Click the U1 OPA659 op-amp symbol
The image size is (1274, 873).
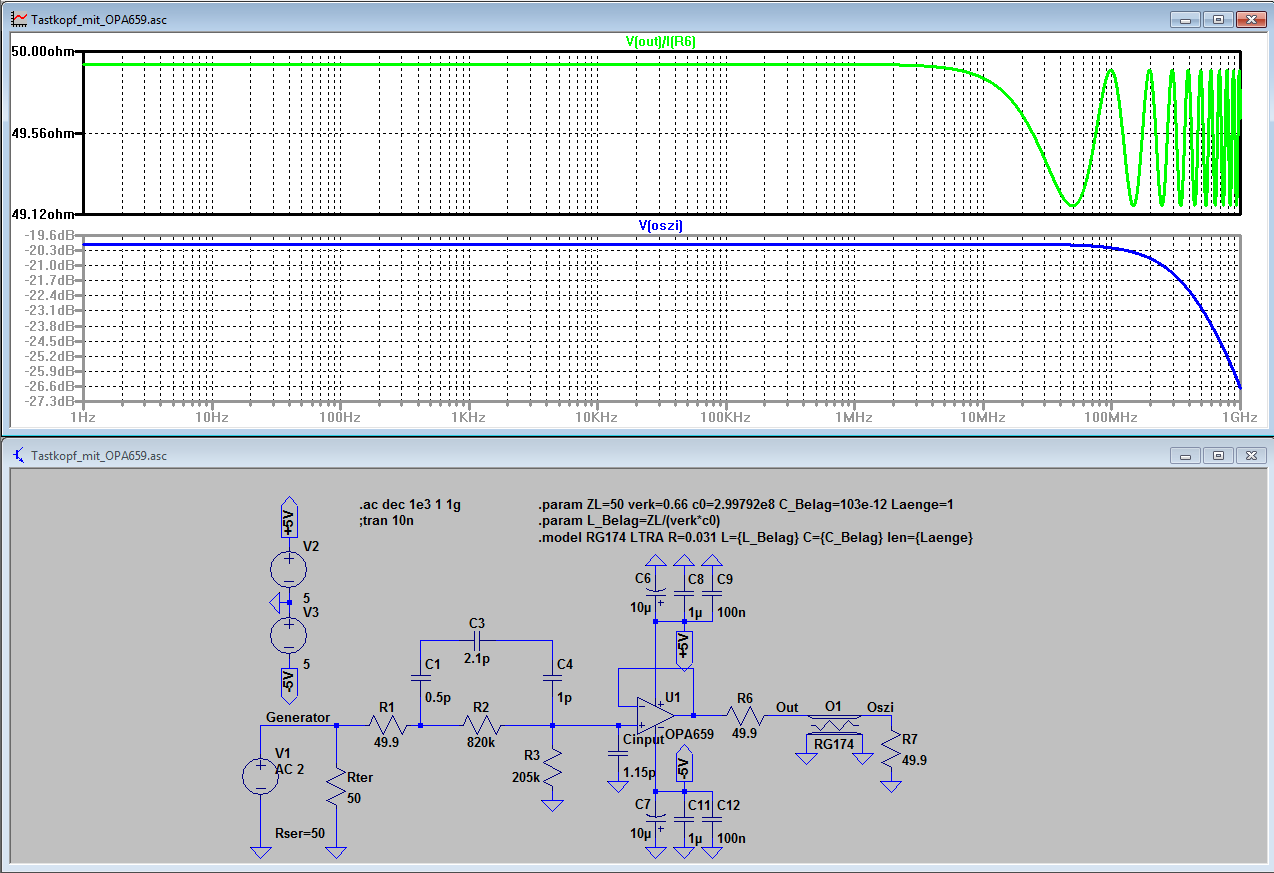point(656,716)
